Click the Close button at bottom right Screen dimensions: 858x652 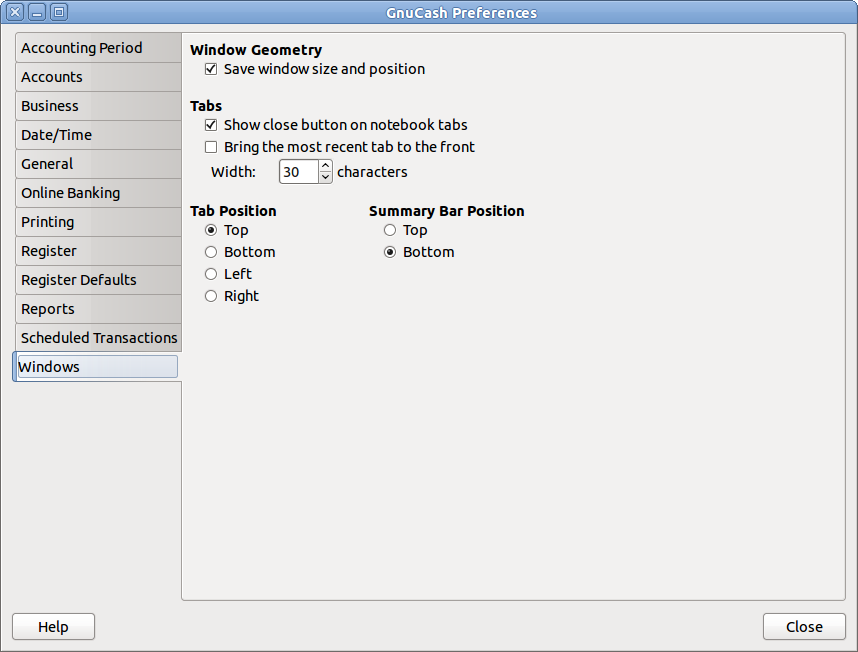tap(804, 627)
